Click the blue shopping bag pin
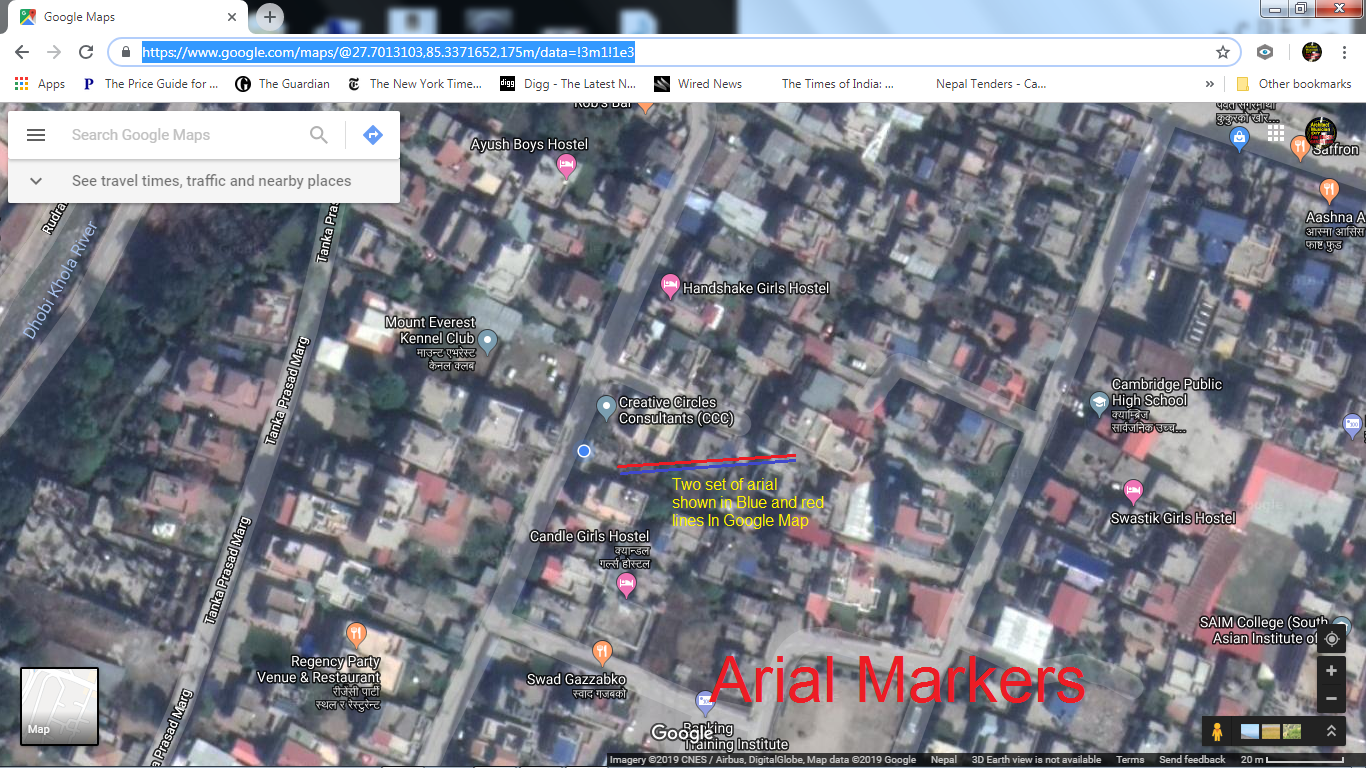The width and height of the screenshot is (1366, 768). 1240,139
